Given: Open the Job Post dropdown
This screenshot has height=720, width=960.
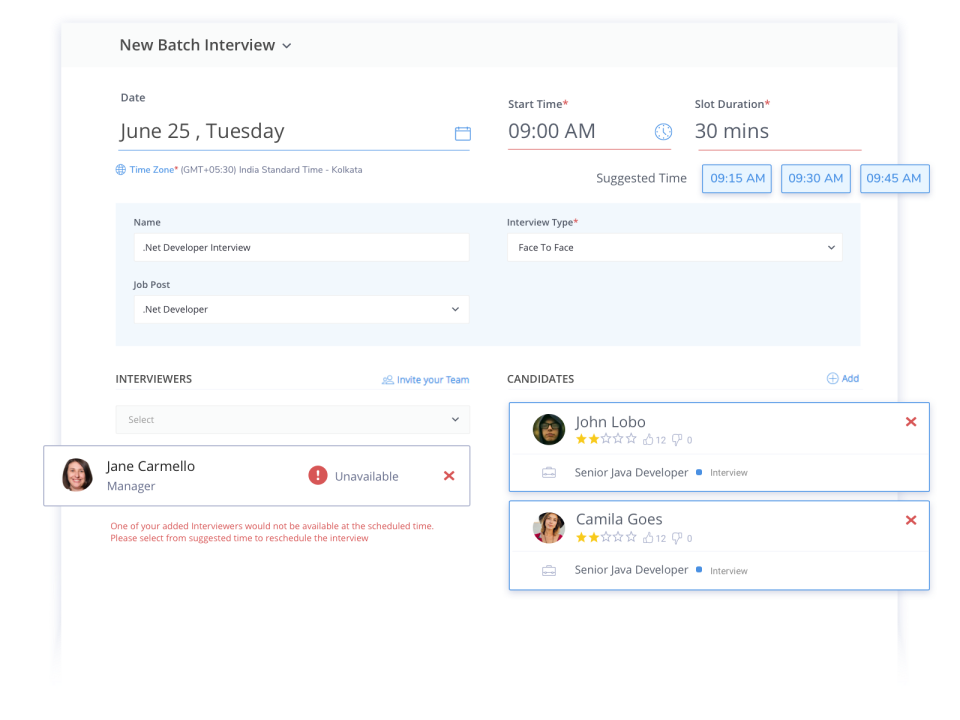Looking at the screenshot, I should (x=301, y=309).
